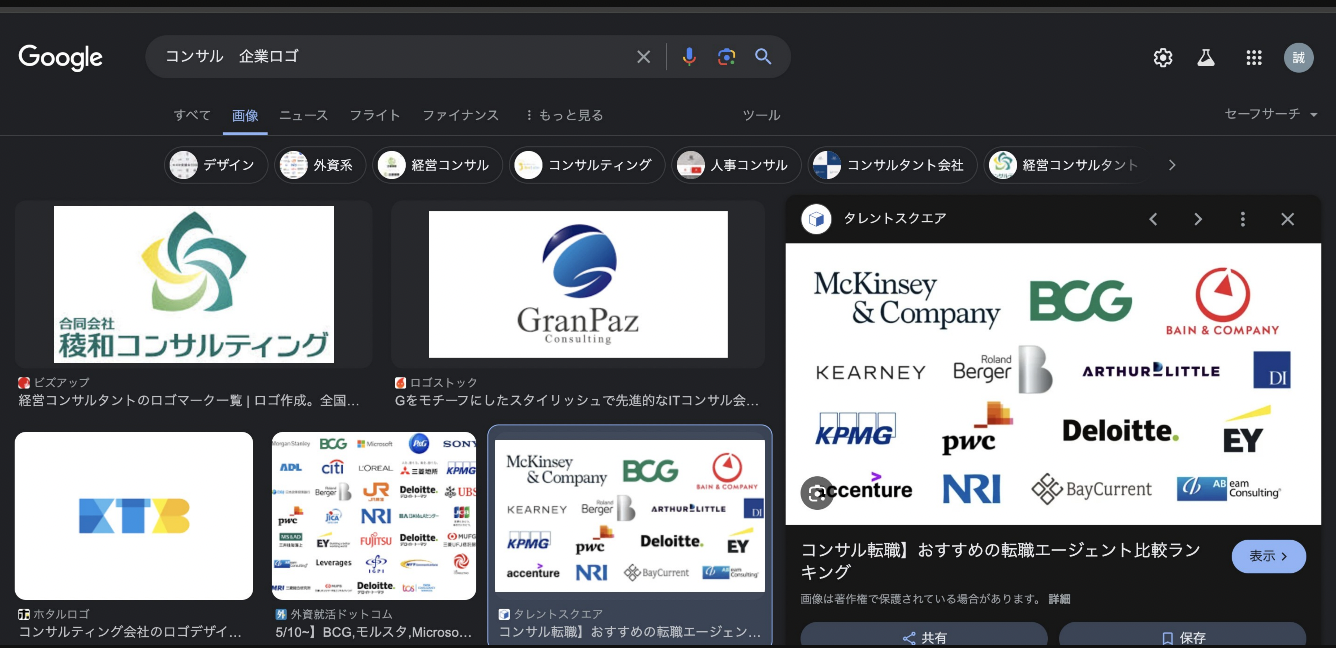Go to previous image in preview panel
Screen dimensions: 1336x648
(x=1153, y=219)
